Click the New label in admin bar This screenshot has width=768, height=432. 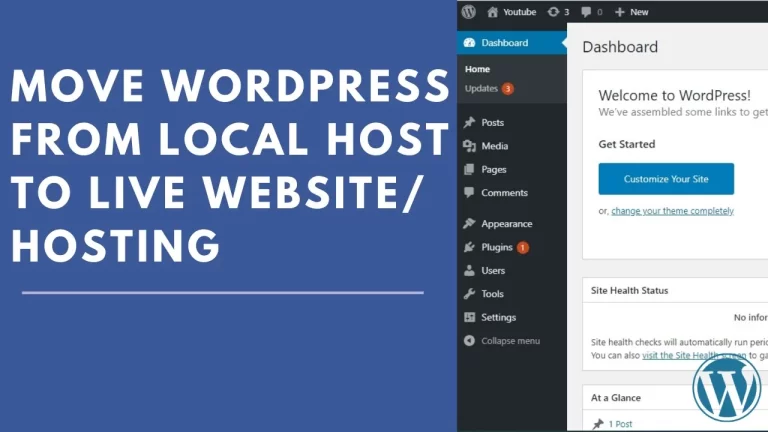click(639, 12)
